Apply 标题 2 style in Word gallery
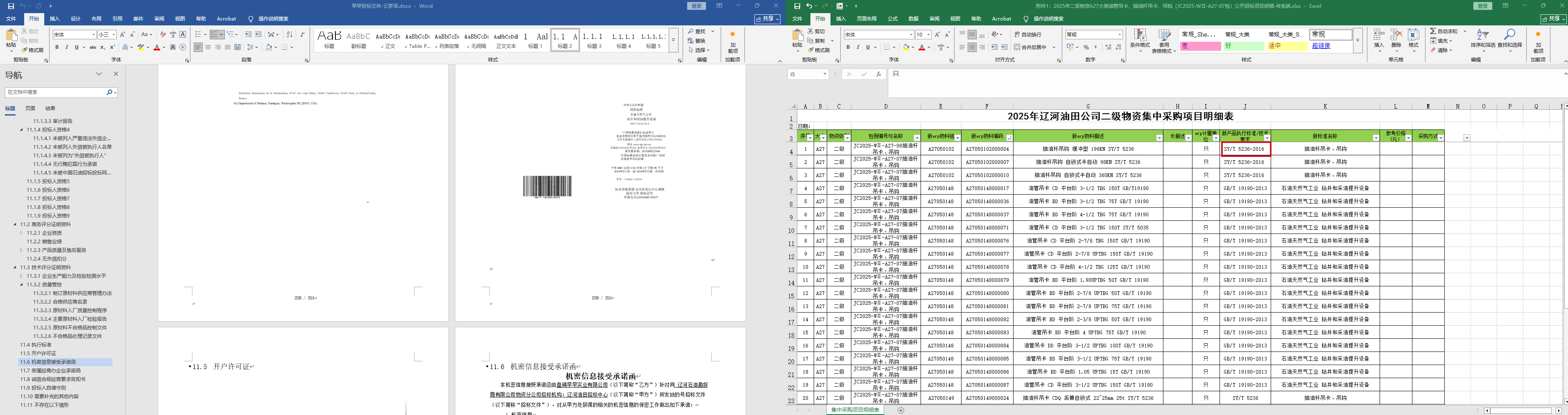 (565, 40)
